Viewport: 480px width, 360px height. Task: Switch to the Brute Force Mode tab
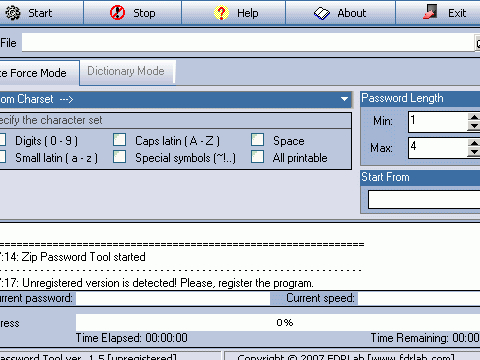39,73
